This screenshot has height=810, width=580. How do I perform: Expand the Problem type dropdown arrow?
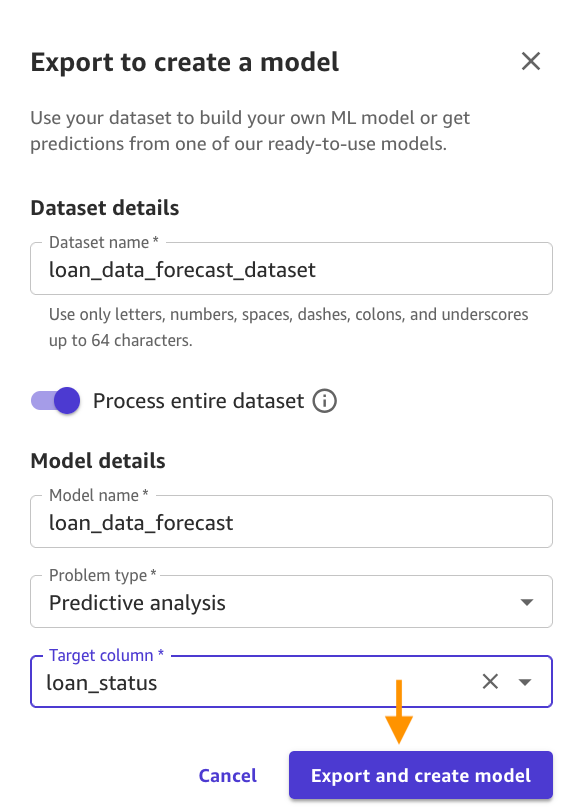tap(526, 602)
